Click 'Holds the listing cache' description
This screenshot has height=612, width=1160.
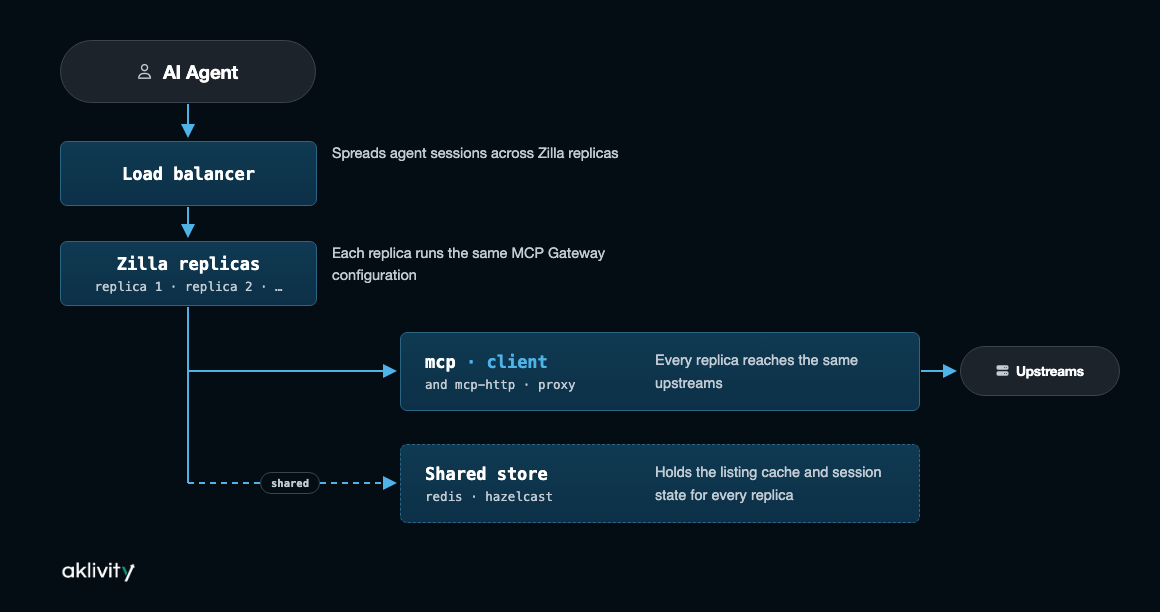pyautogui.click(x=768, y=483)
